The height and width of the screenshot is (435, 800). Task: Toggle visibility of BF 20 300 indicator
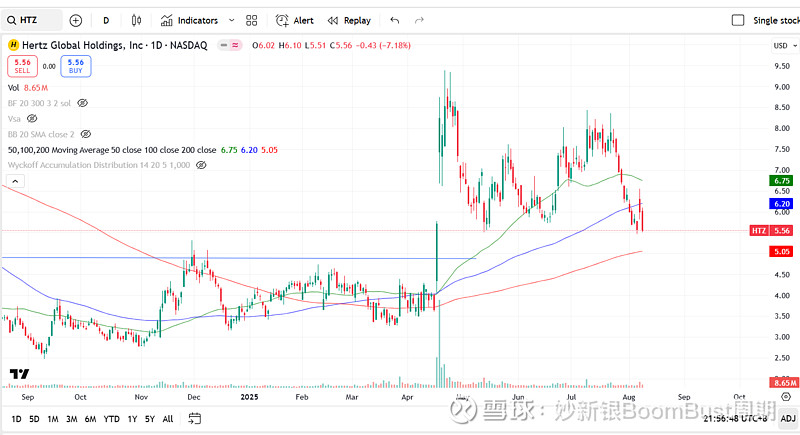tap(82, 103)
